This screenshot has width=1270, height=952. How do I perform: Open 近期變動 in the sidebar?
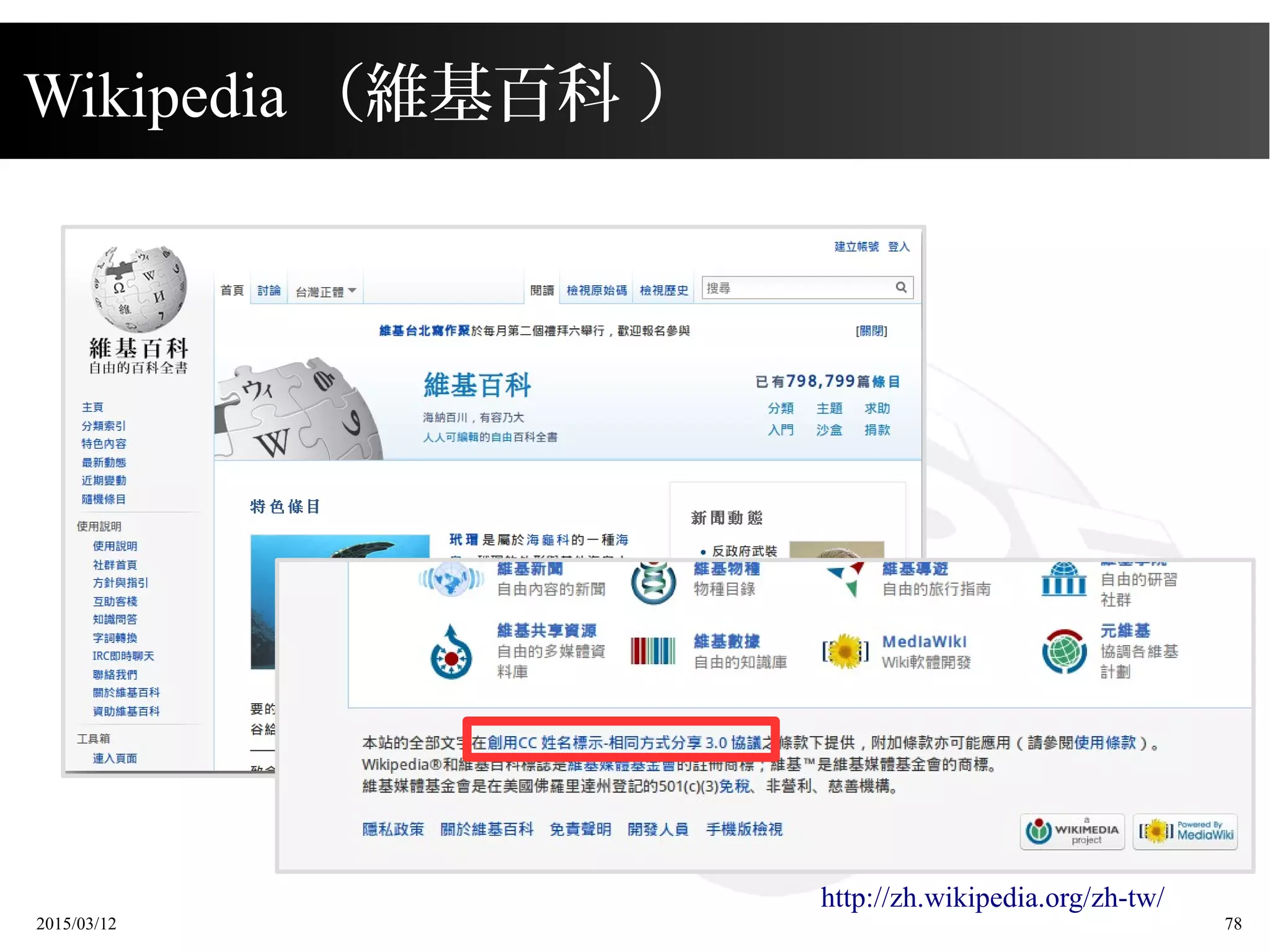[x=104, y=481]
